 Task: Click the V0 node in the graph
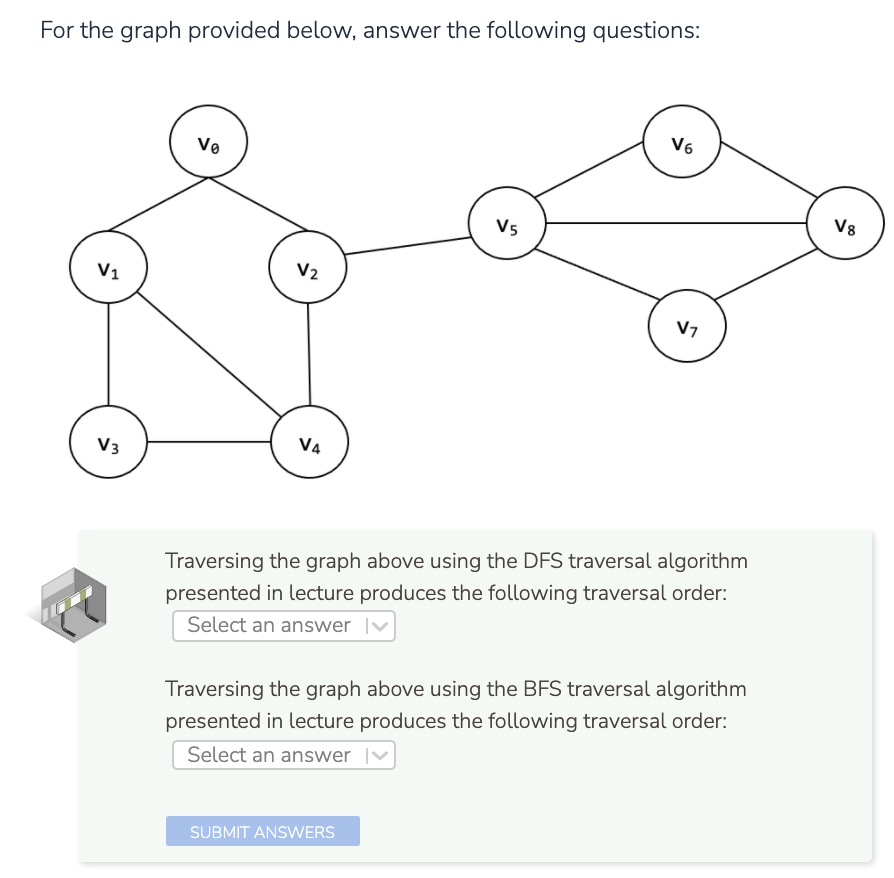pyautogui.click(x=208, y=141)
